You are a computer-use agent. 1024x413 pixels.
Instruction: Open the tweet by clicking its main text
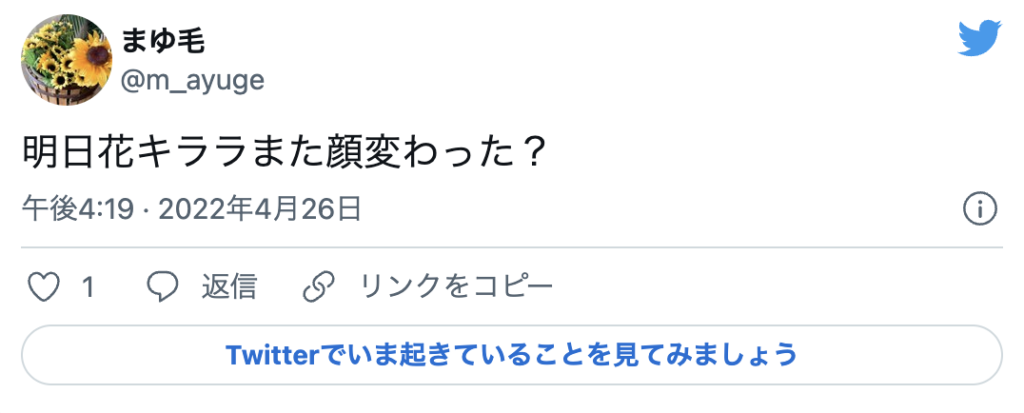tap(283, 154)
